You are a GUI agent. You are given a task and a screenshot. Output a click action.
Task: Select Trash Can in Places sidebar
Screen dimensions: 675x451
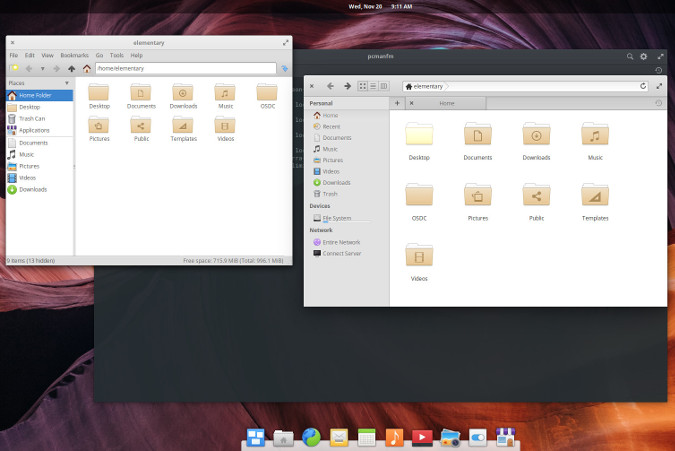point(32,118)
